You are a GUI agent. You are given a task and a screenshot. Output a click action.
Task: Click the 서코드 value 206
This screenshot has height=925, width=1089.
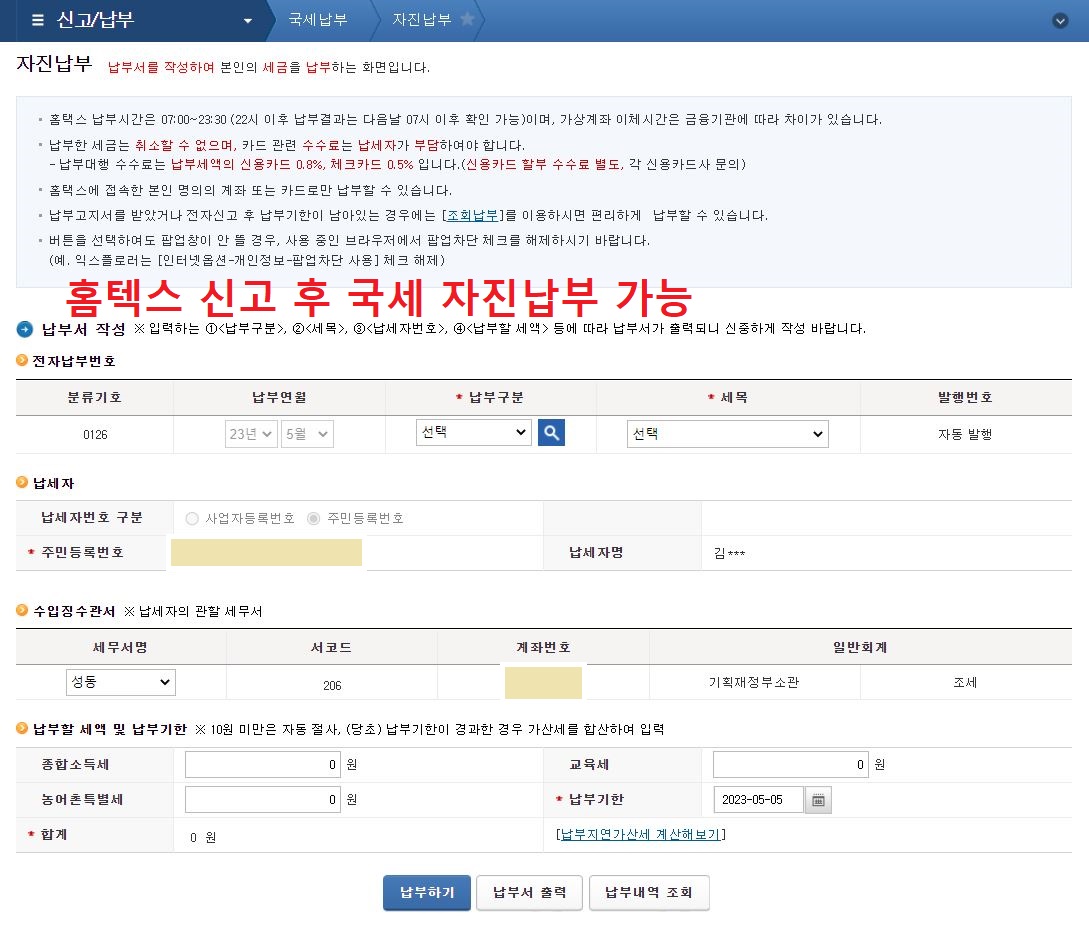pyautogui.click(x=332, y=685)
